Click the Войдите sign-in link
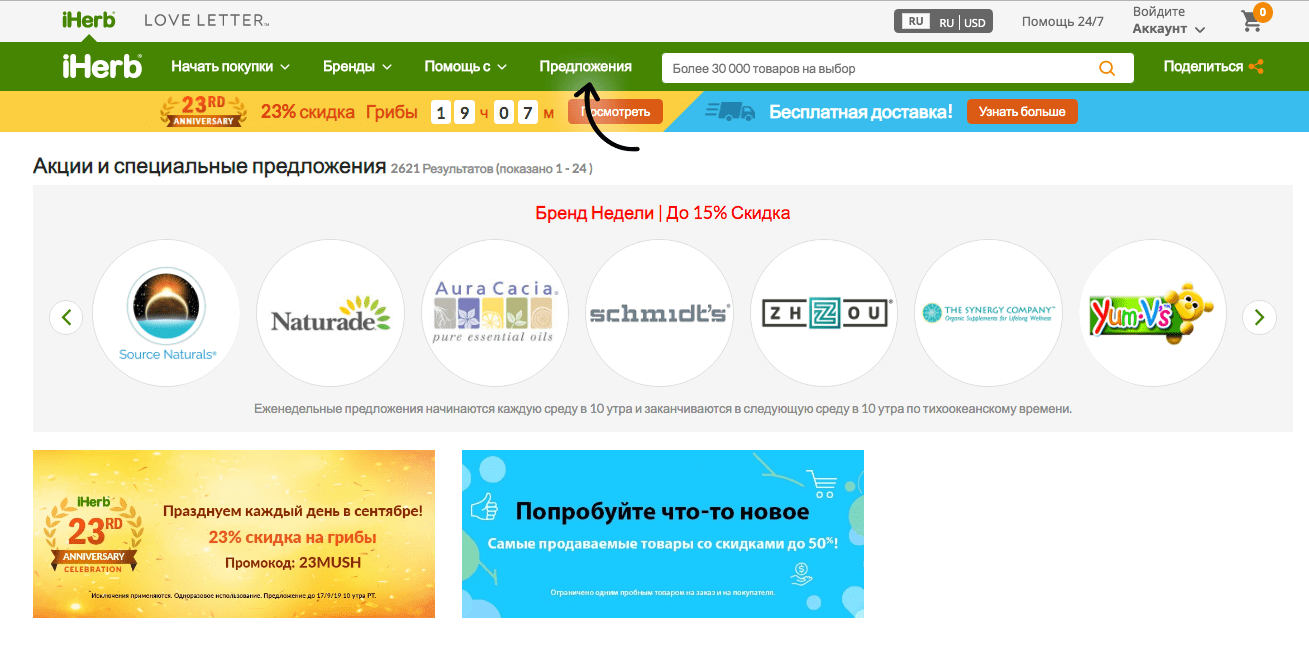The height and width of the screenshot is (645, 1309). (x=1157, y=12)
